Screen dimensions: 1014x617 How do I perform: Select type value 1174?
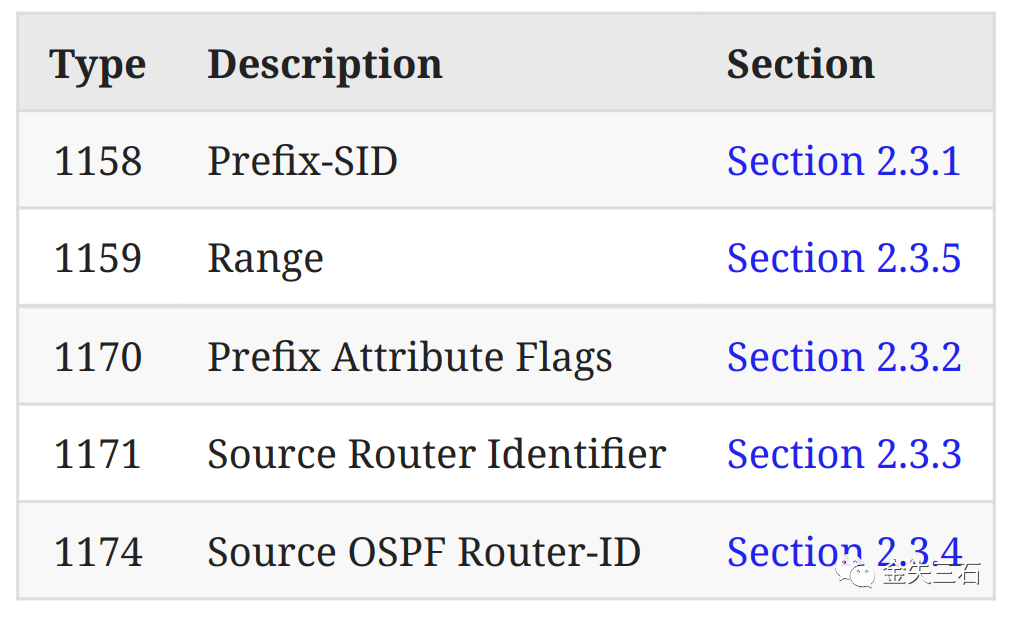pos(97,552)
